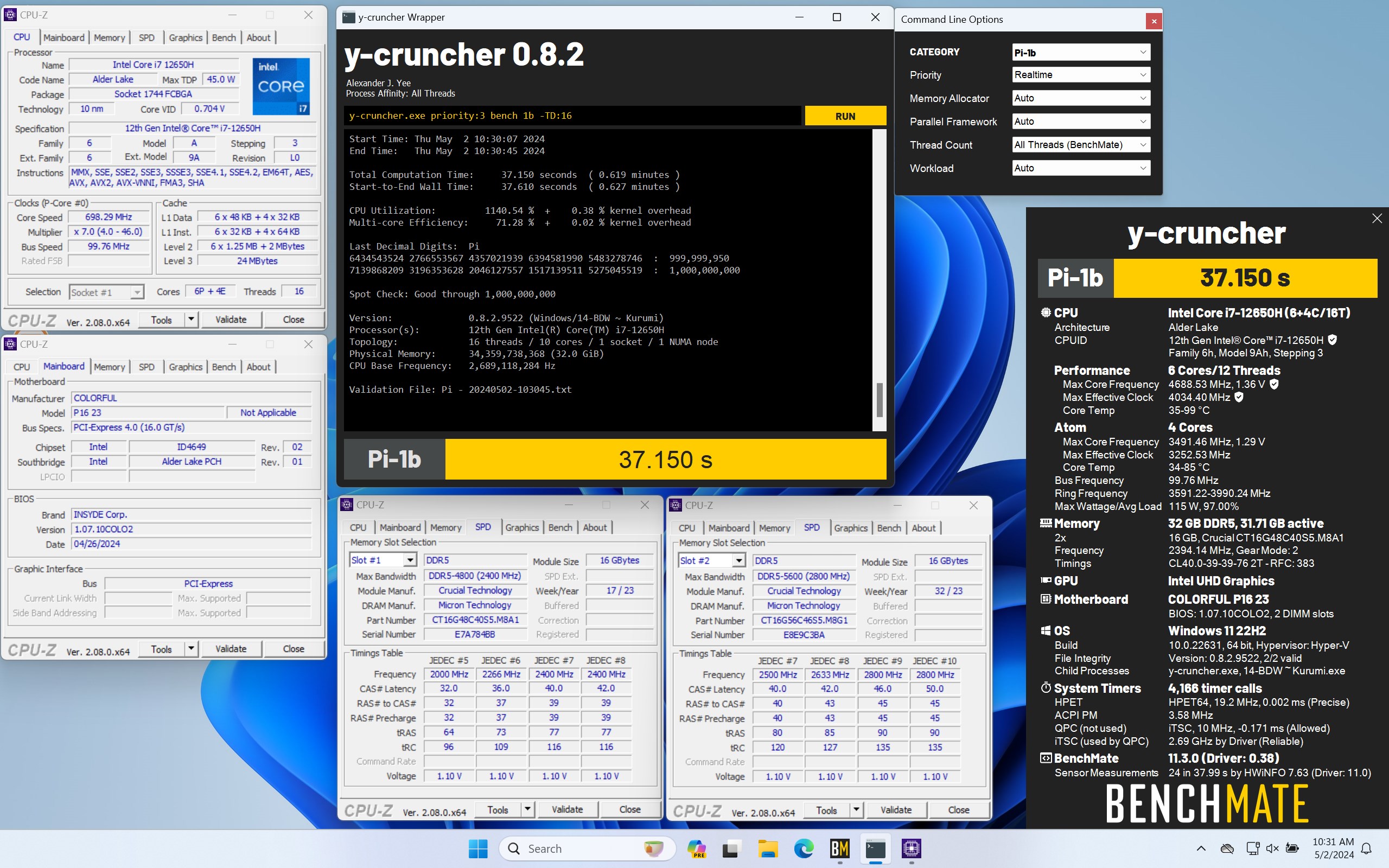Open Slot #1 memory slot dropdown

click(x=383, y=560)
